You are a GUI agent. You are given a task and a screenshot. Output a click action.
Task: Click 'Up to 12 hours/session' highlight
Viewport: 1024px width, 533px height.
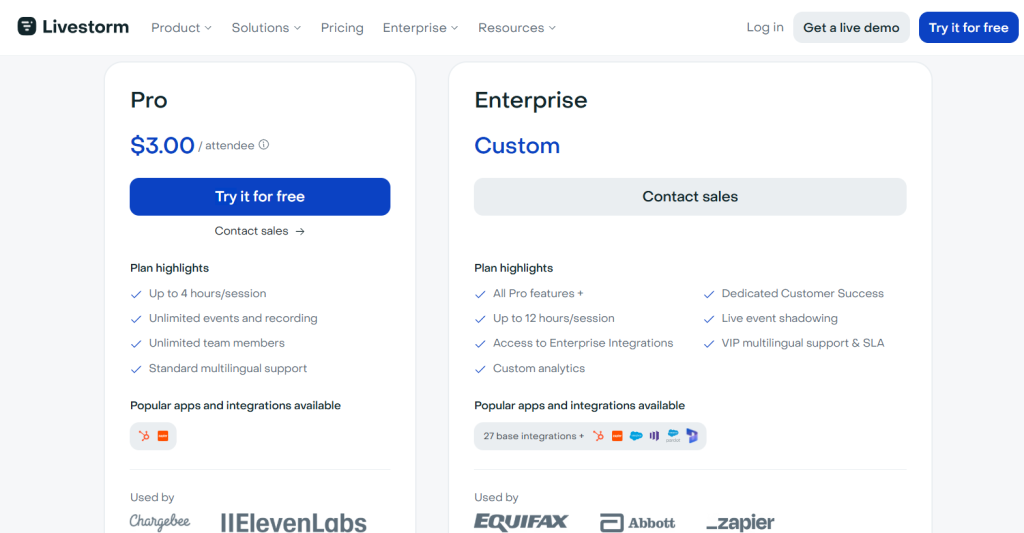click(x=554, y=318)
